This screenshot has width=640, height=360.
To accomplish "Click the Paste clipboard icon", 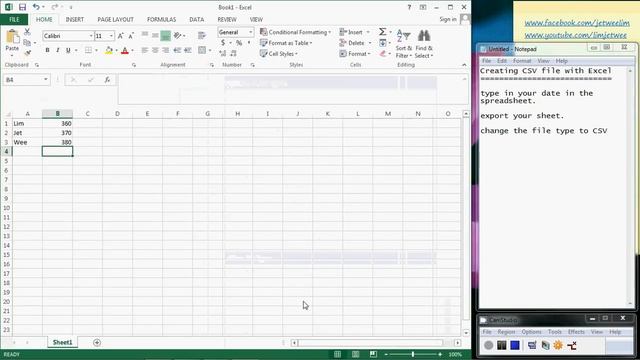I will [x=12, y=37].
